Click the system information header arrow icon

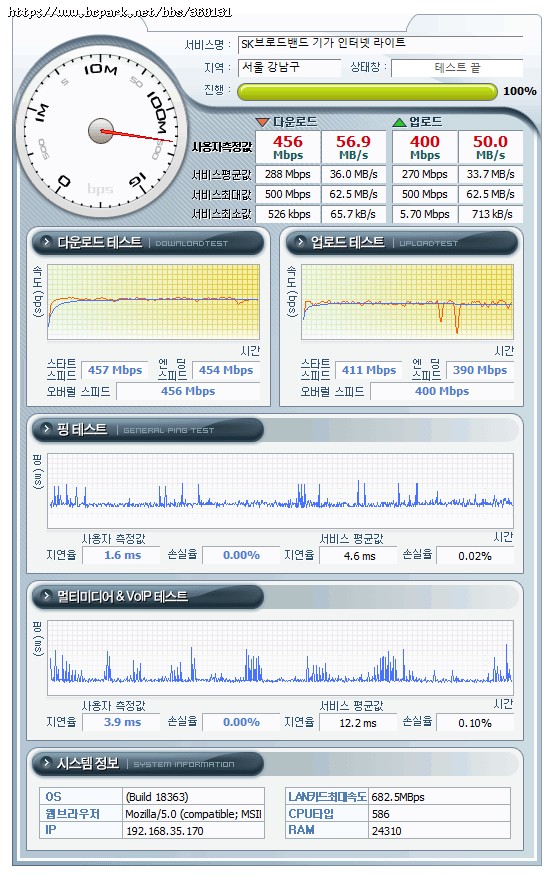[x=46, y=763]
